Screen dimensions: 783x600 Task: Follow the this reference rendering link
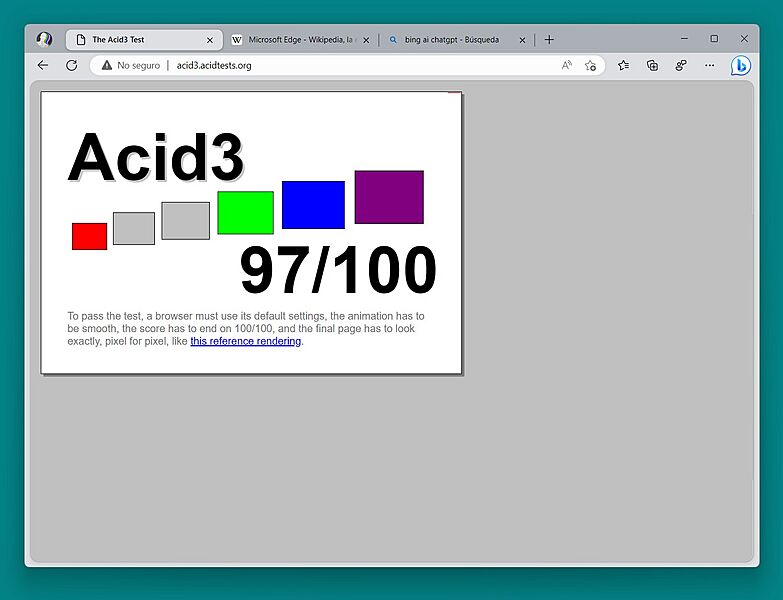pos(246,341)
